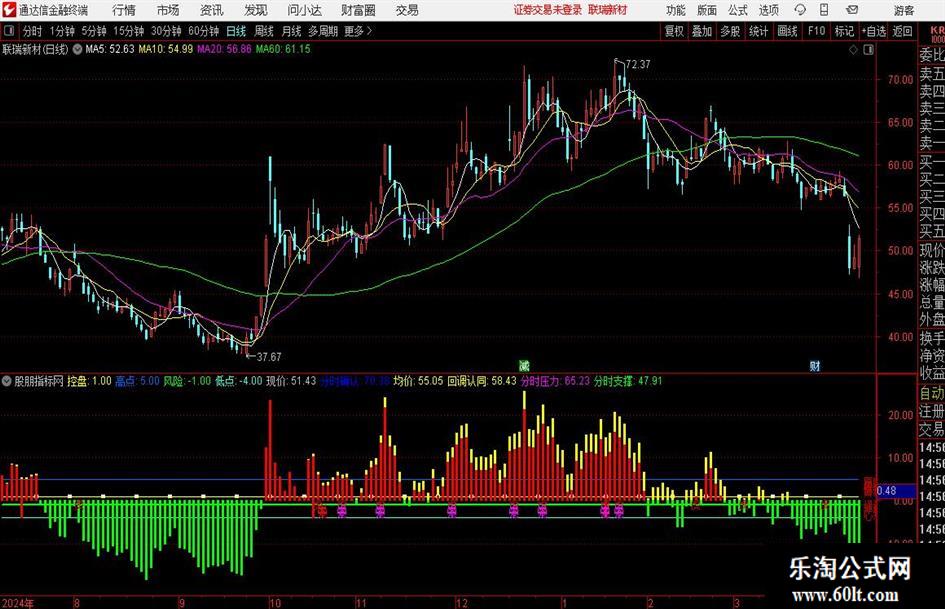Click the 游客 guest account
945x609 pixels.
(x=904, y=10)
